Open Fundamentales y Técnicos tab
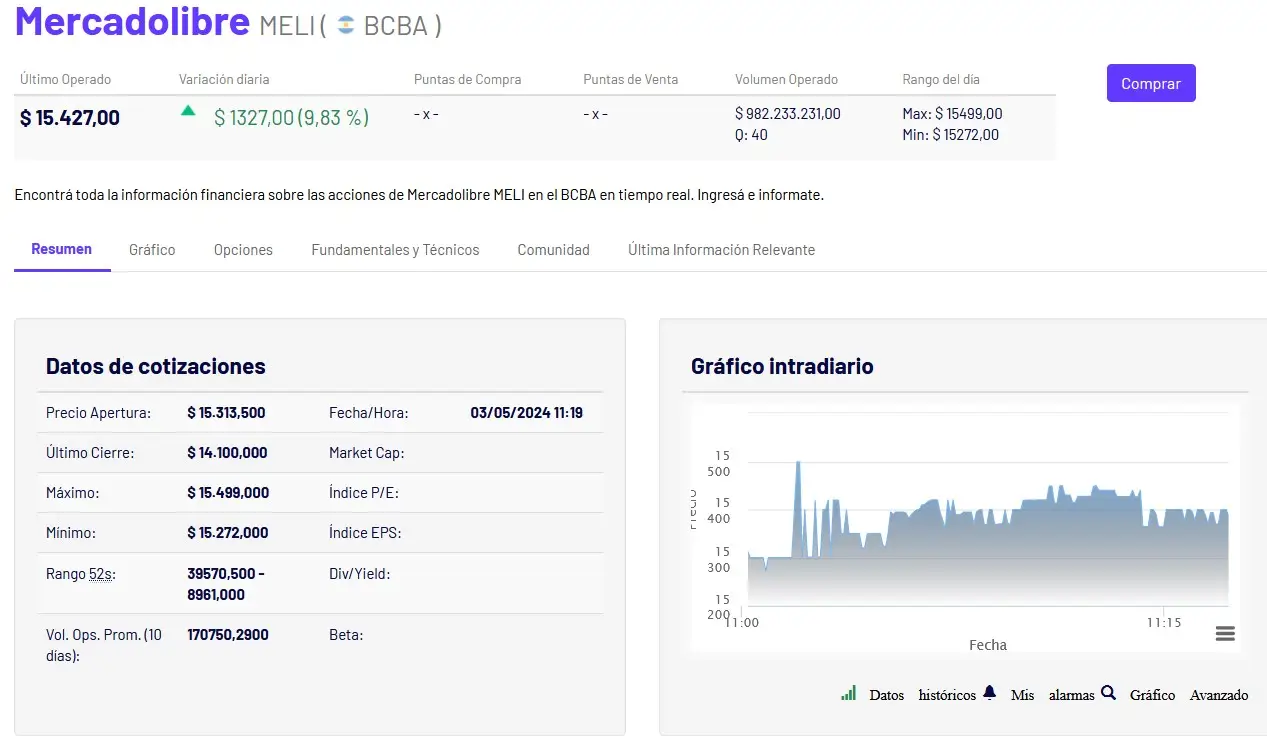Screen dimensions: 1267x747 pyautogui.click(x=395, y=250)
